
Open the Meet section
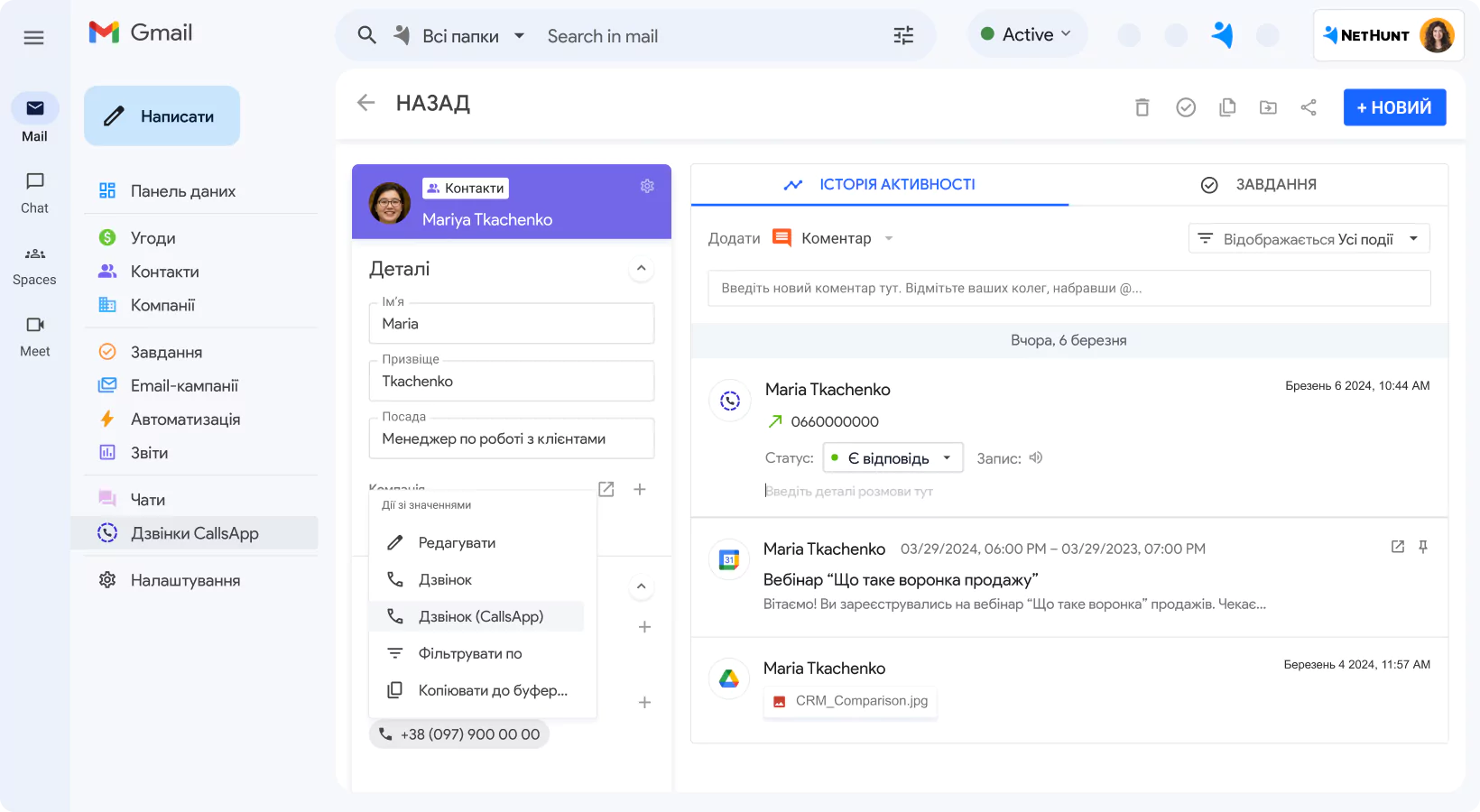click(35, 337)
